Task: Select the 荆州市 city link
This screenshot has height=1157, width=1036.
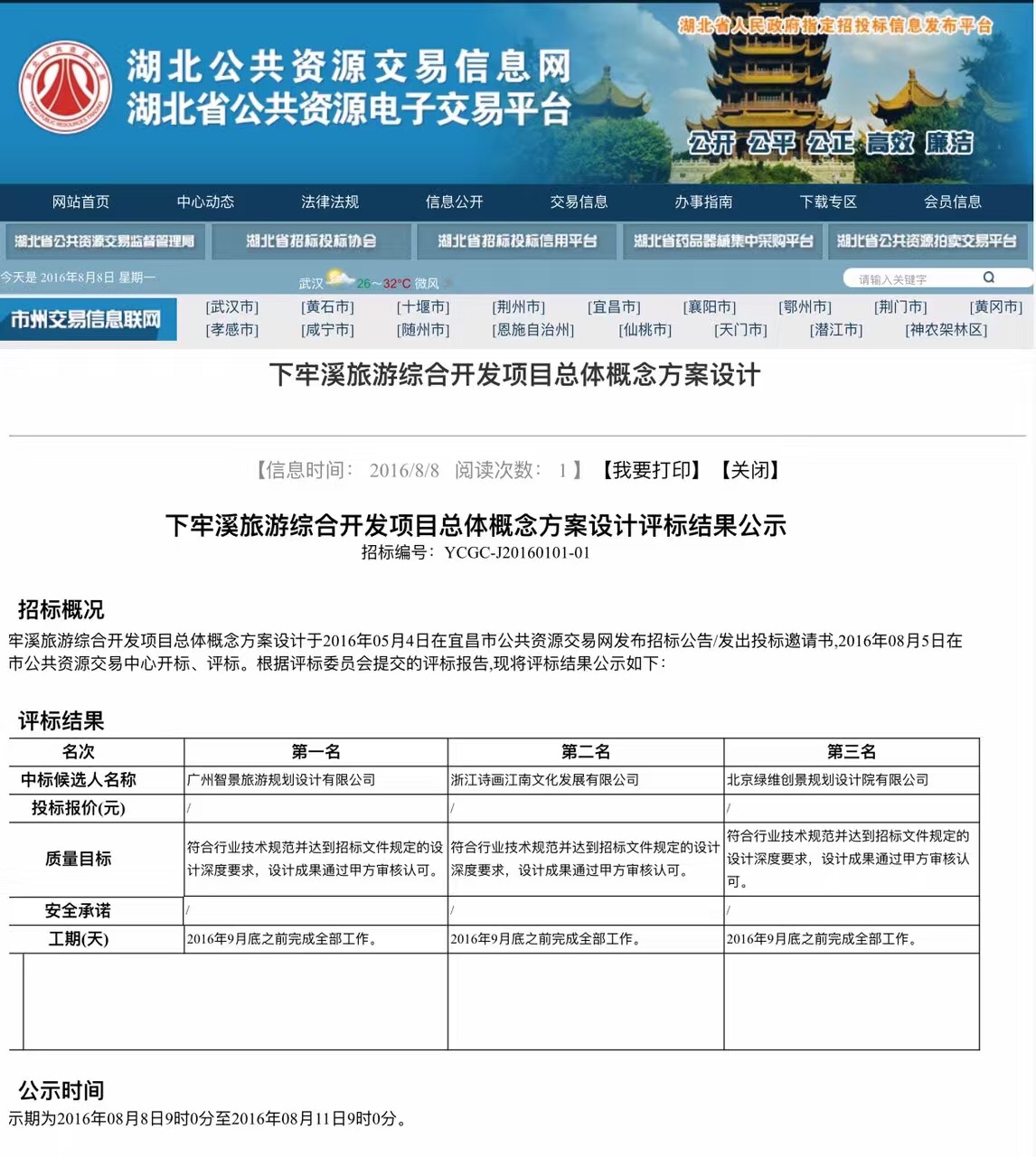Action: tap(519, 307)
